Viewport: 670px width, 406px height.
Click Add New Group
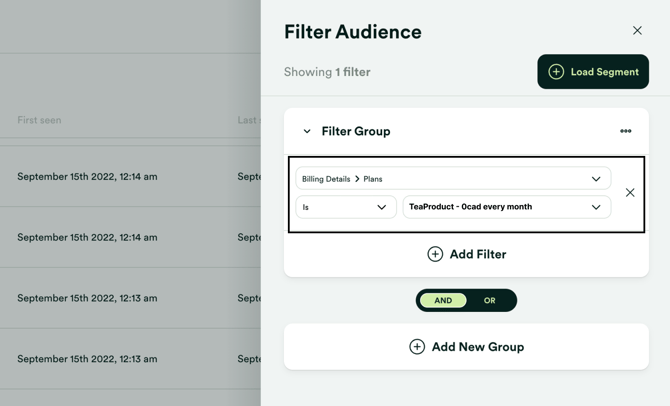466,347
